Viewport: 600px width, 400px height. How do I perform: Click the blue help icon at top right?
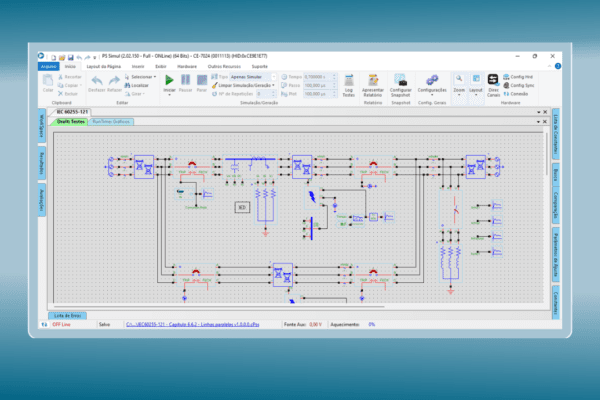[558, 66]
